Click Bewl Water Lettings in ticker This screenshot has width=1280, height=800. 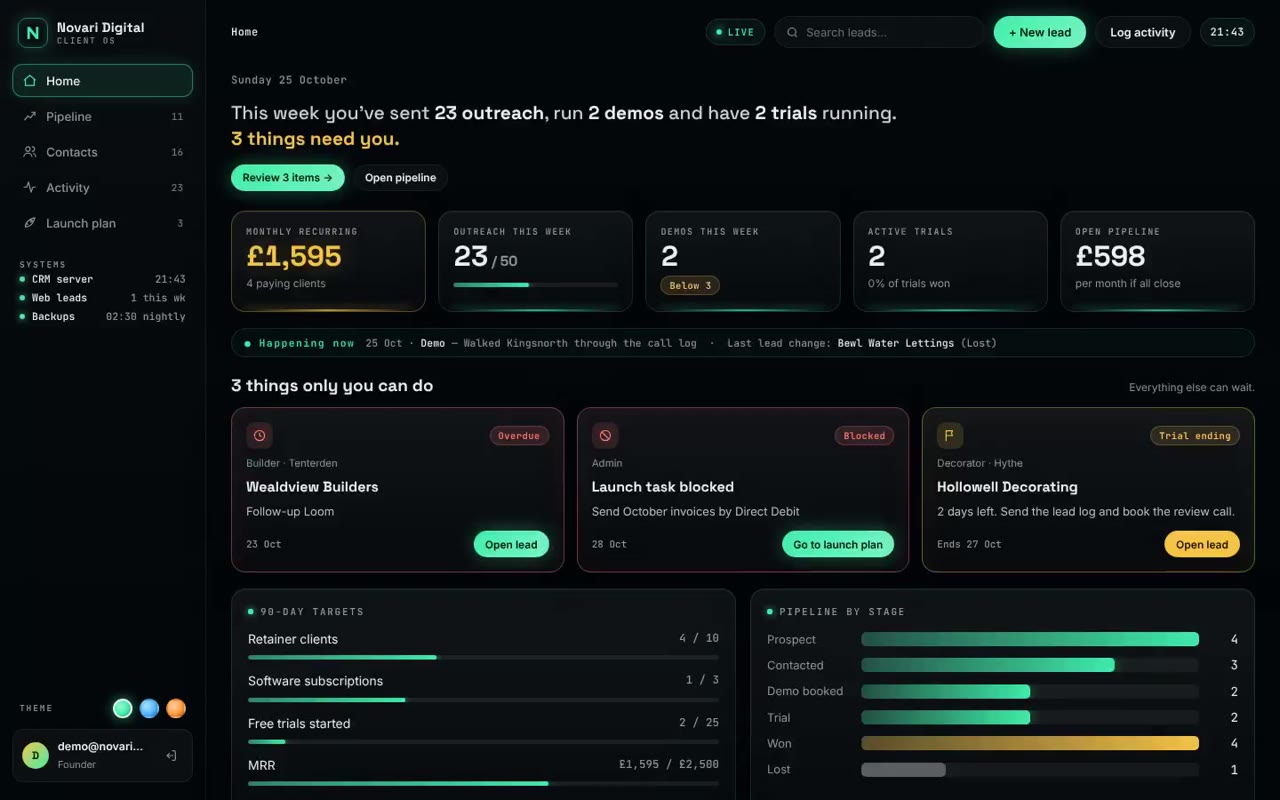click(896, 343)
